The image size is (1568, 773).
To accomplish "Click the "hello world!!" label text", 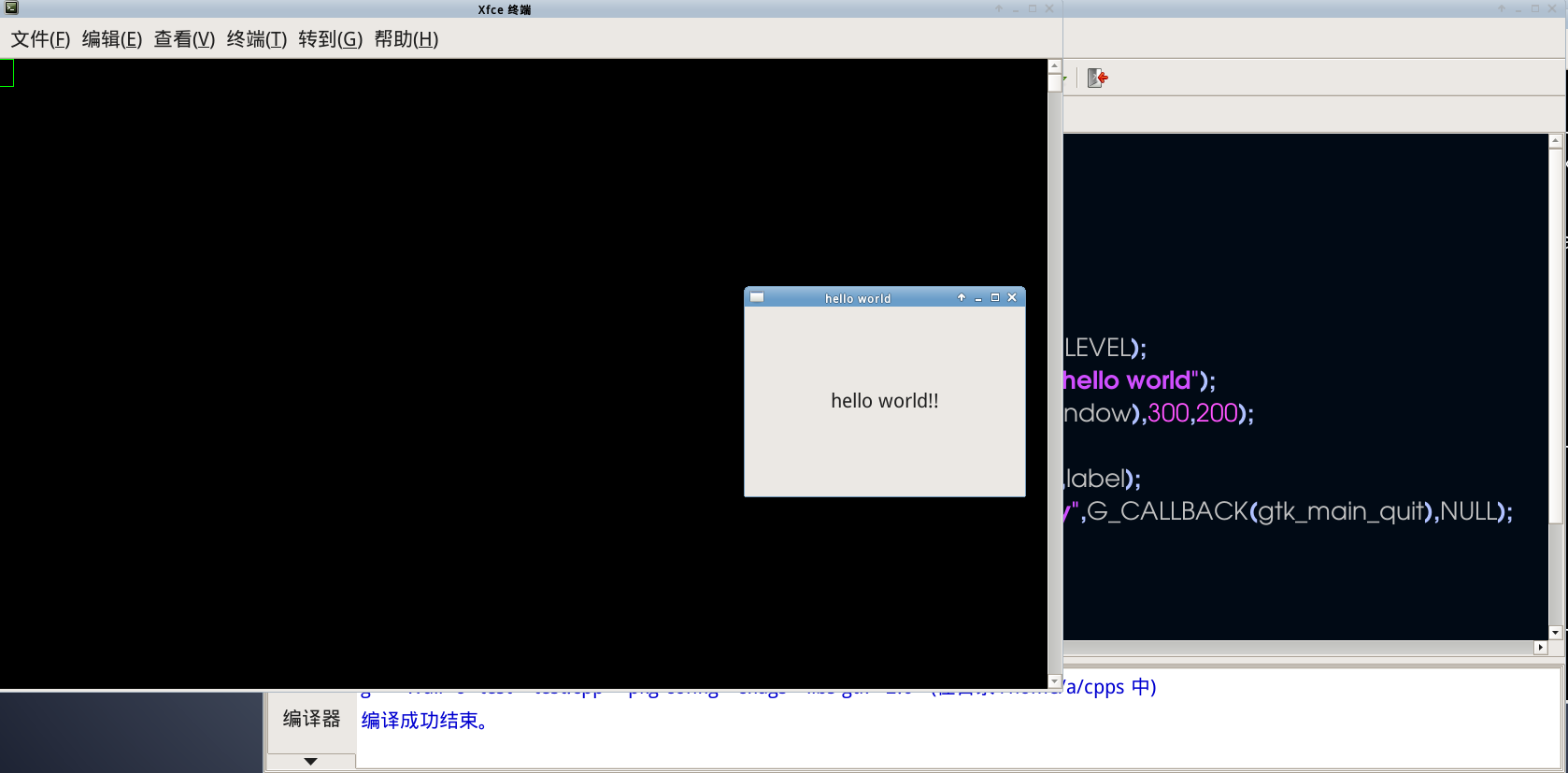I will 884,401.
